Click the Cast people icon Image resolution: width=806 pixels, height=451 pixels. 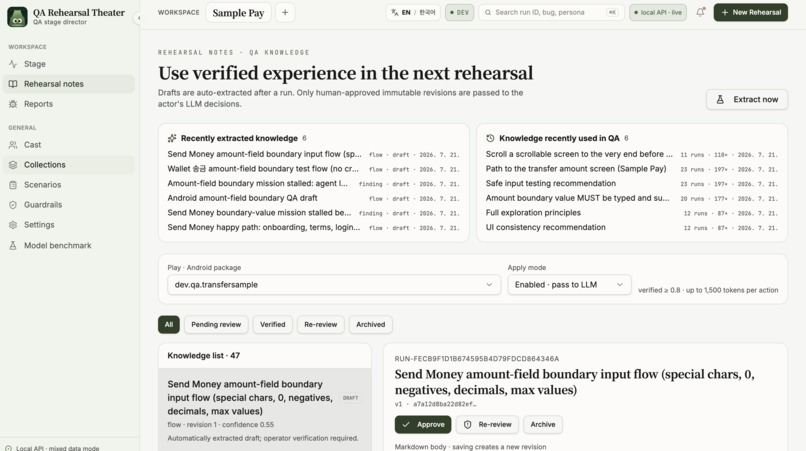[x=13, y=145]
